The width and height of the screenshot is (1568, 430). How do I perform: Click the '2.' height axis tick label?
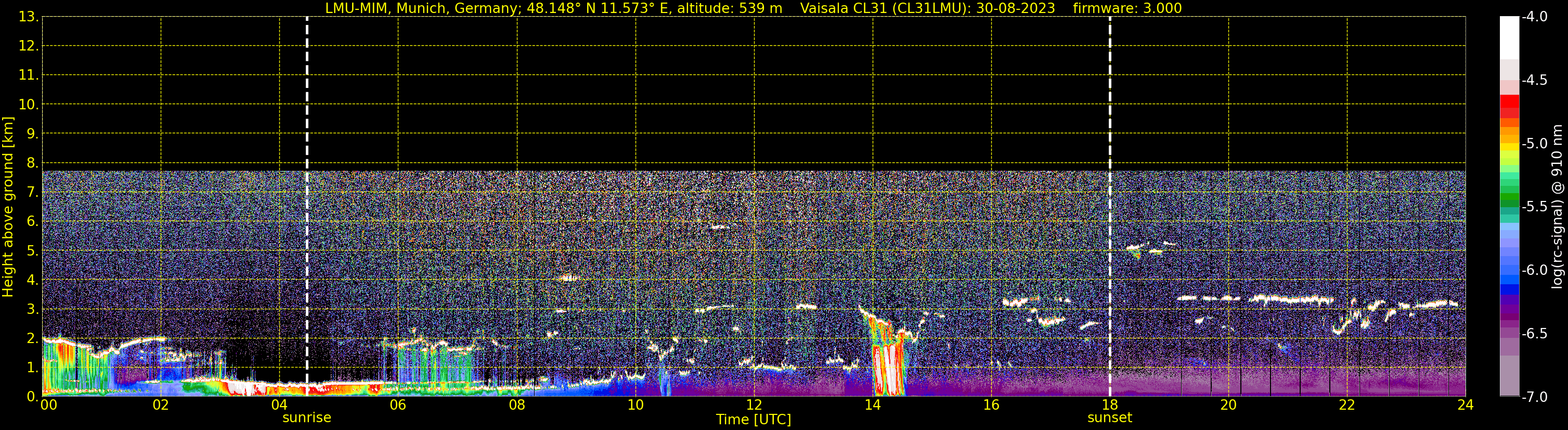pyautogui.click(x=32, y=339)
